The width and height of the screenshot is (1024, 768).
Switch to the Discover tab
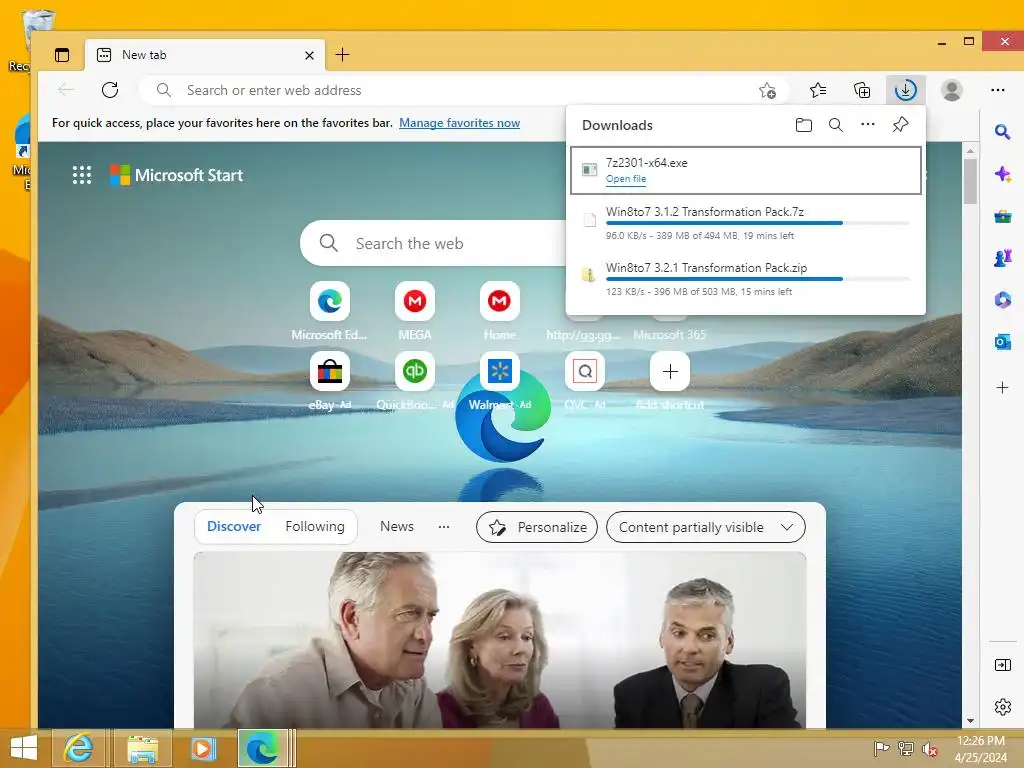[234, 526]
